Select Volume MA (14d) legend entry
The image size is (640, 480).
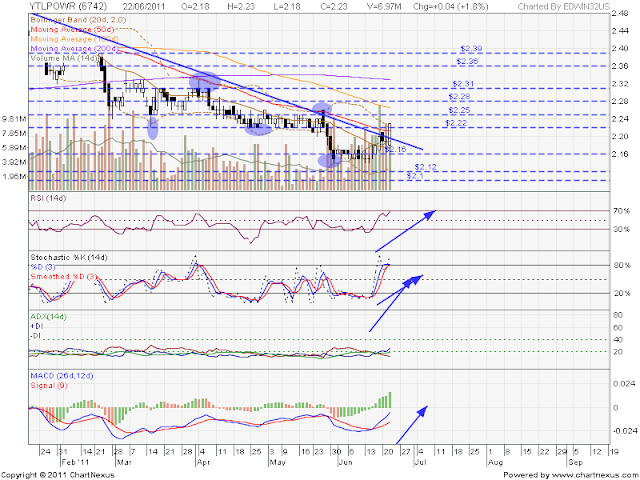click(64, 58)
